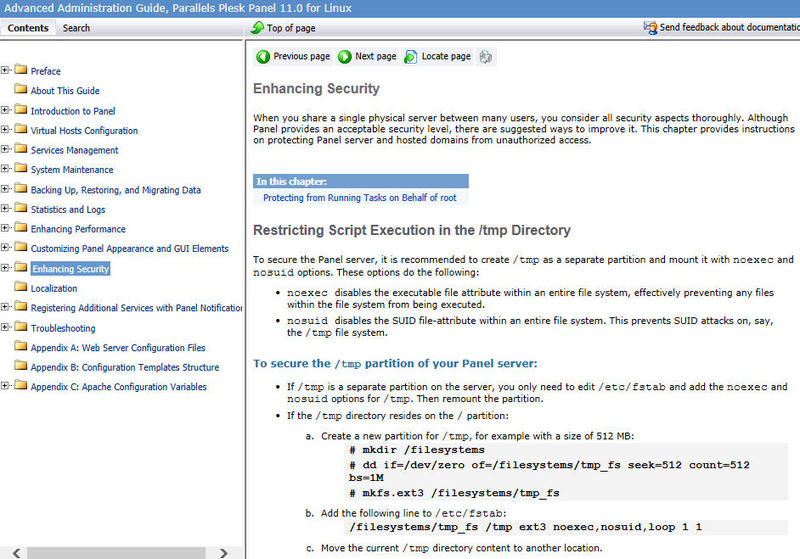800x559 pixels.
Task: Expand the Enhancing Security tree node
Action: (6, 268)
